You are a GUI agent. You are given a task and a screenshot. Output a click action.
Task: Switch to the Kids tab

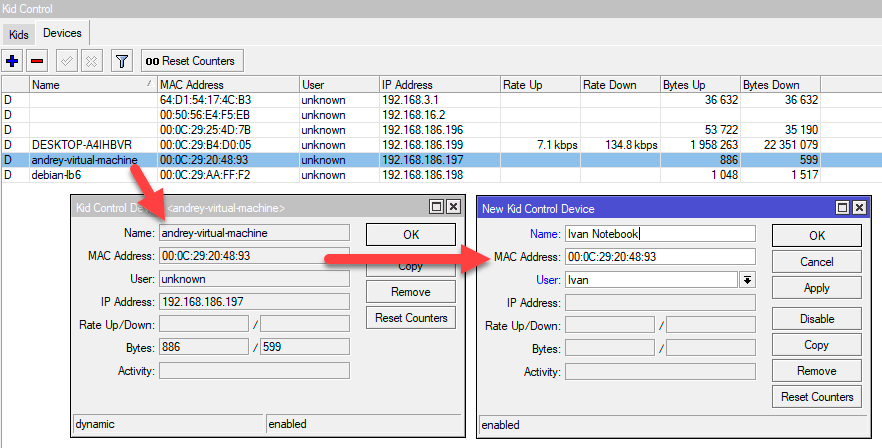(19, 34)
